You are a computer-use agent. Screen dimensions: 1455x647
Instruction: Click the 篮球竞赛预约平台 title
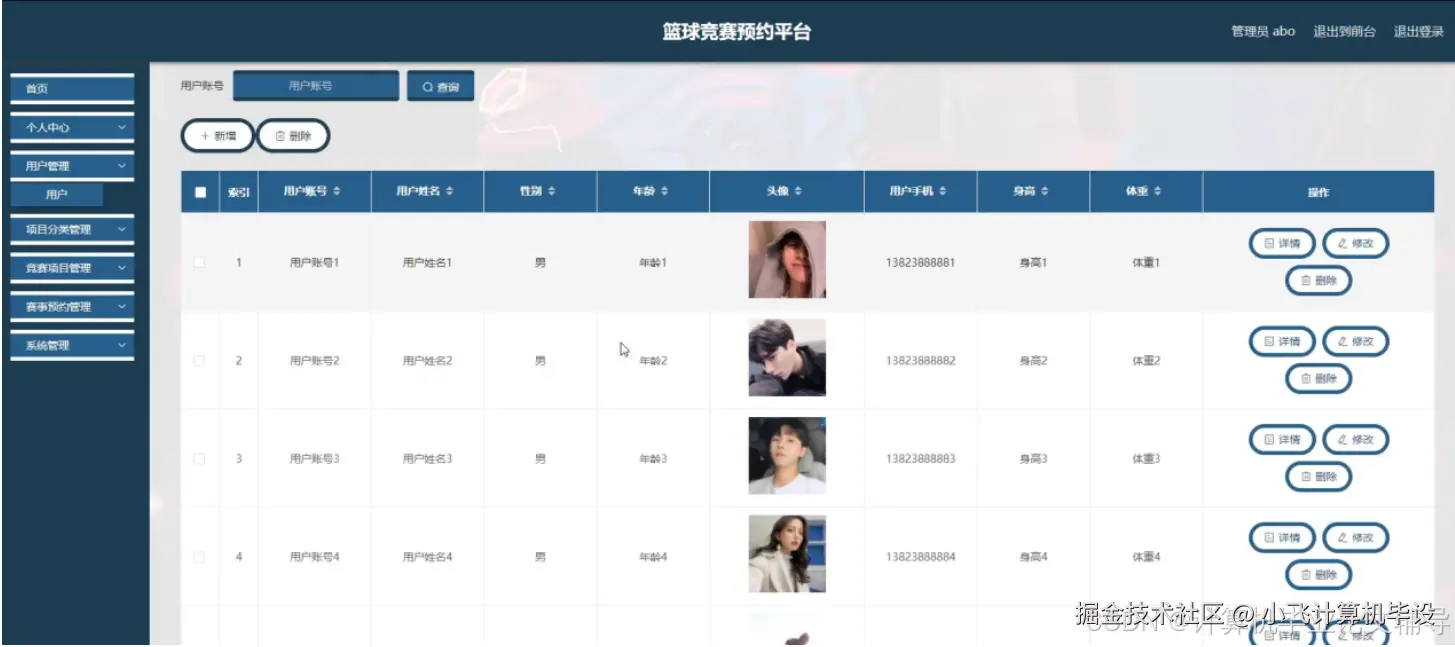point(736,32)
